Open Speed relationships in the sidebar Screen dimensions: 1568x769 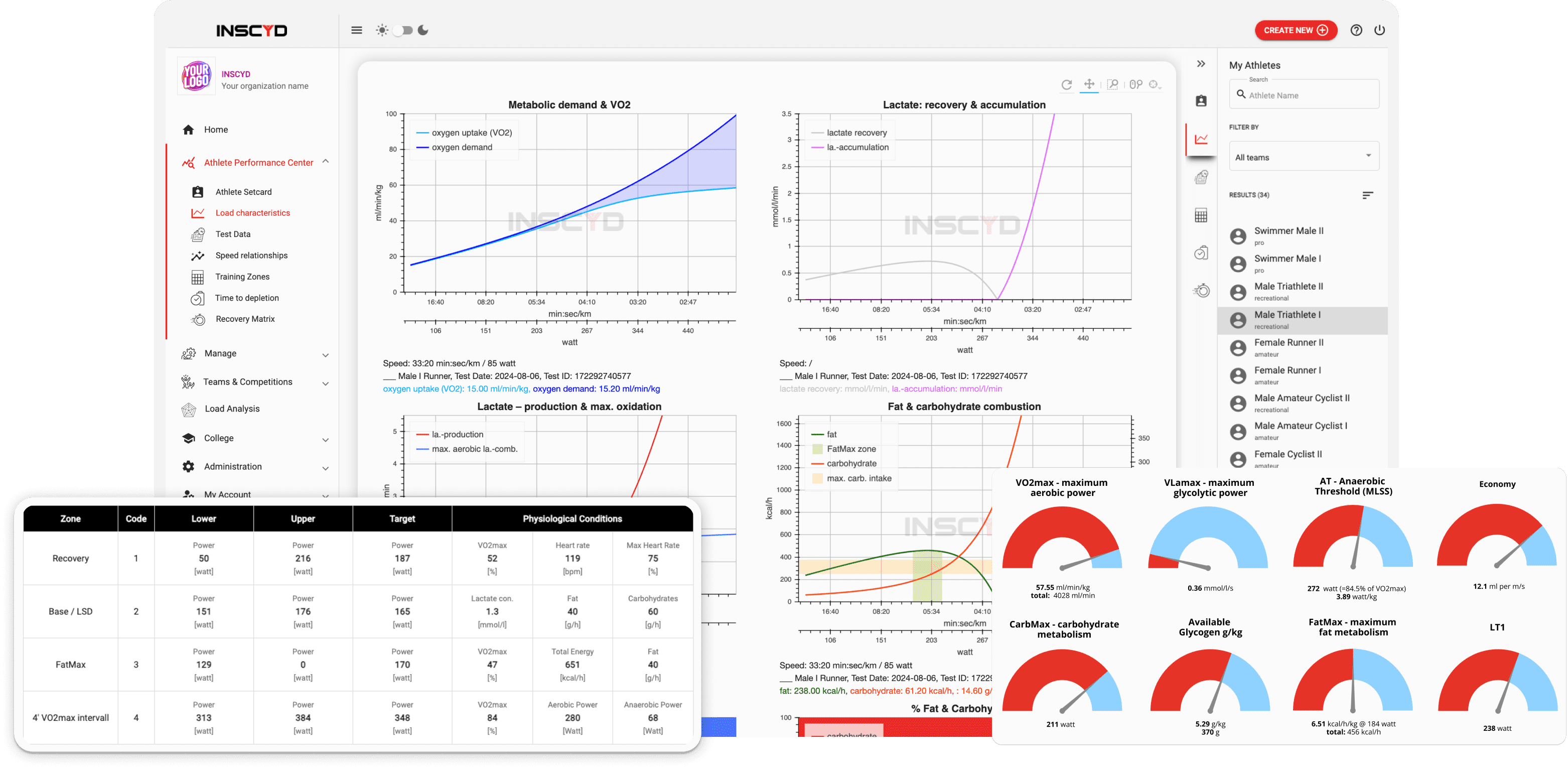click(x=251, y=255)
